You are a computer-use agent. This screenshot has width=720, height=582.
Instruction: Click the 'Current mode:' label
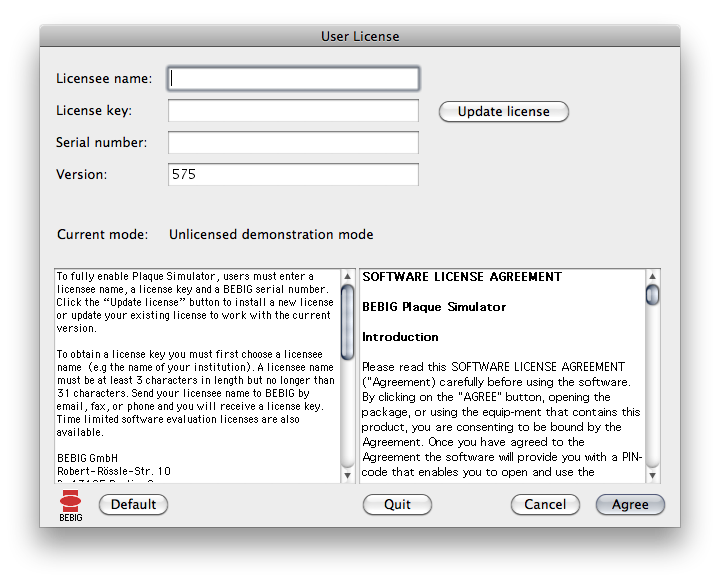pos(102,235)
